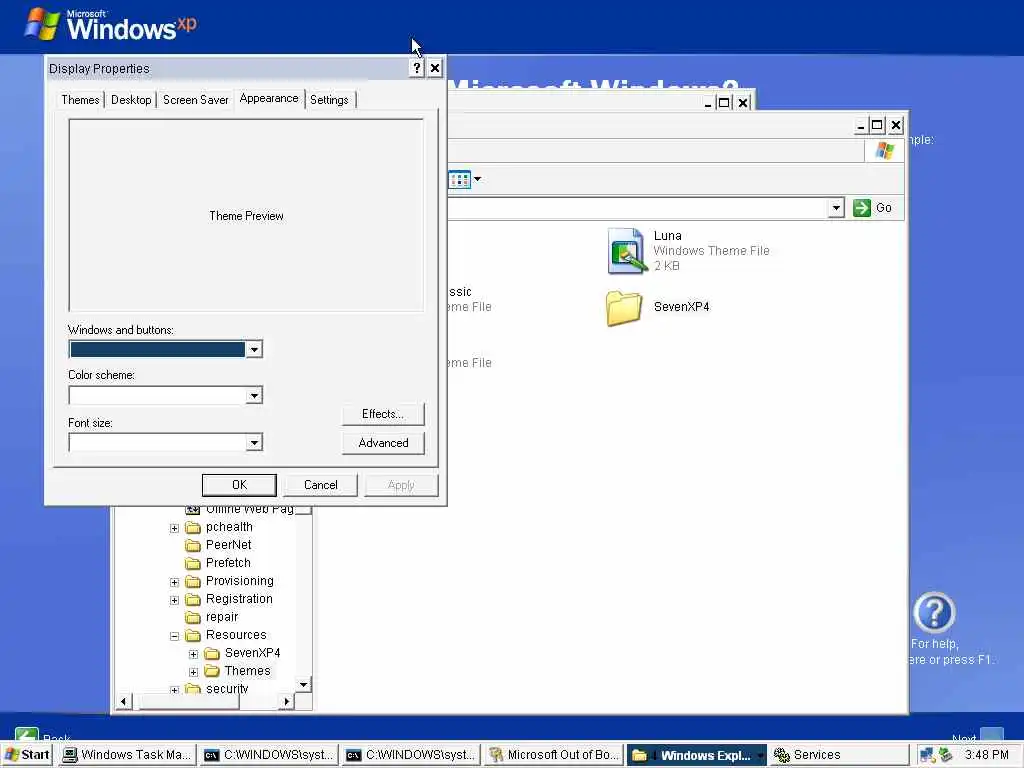Expand the SevenXP4 tree node

tap(193, 654)
